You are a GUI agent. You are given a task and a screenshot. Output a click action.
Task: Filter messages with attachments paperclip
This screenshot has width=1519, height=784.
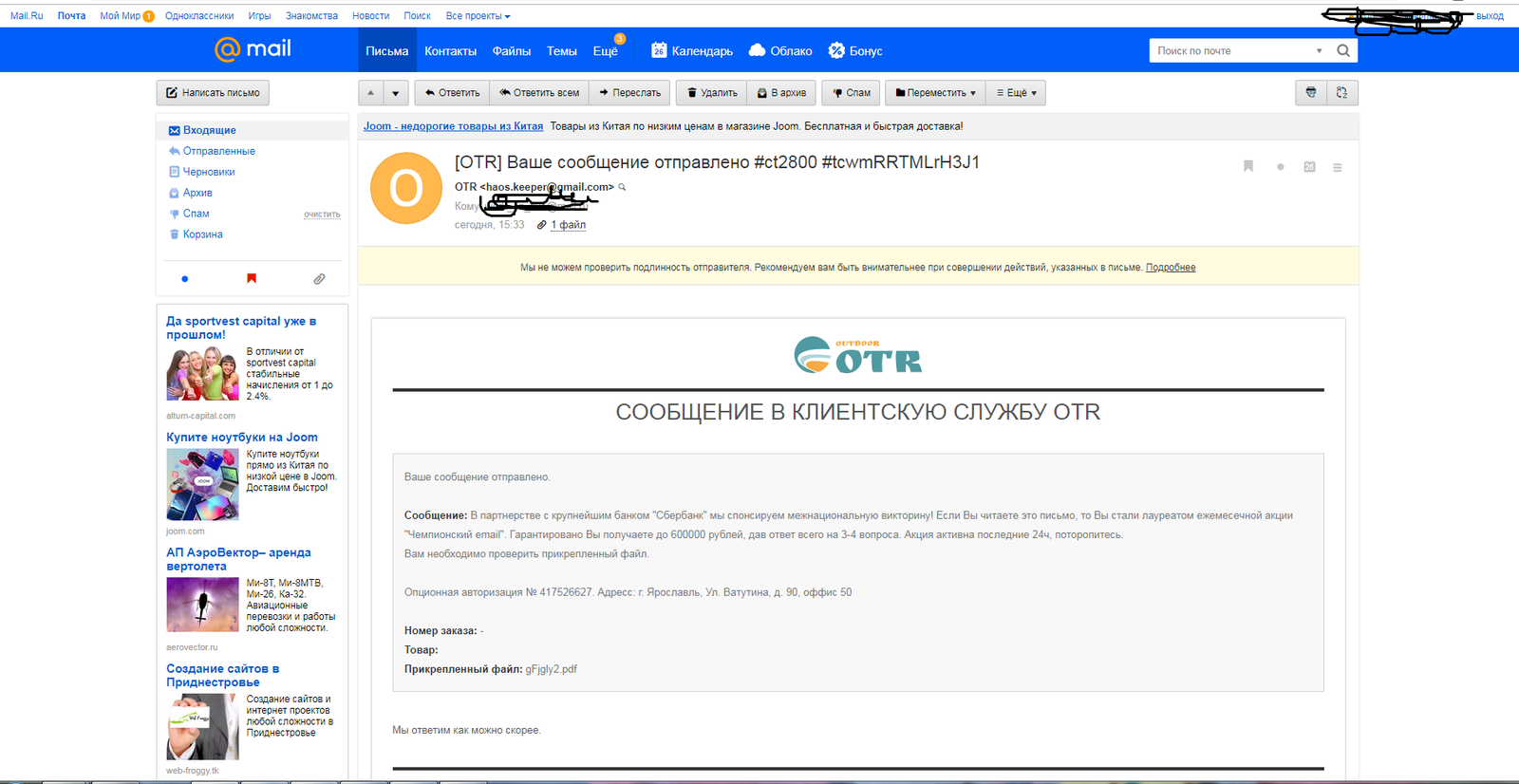(319, 279)
